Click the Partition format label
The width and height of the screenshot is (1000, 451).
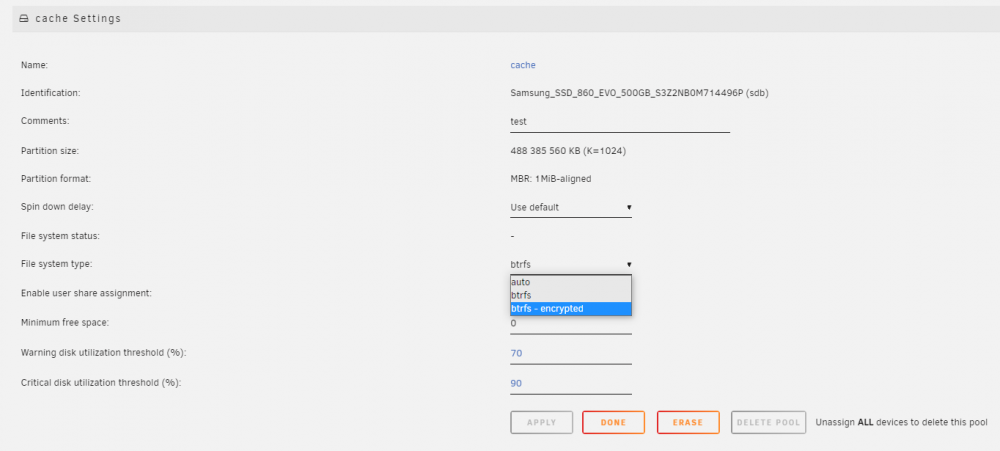pyautogui.click(x=56, y=179)
